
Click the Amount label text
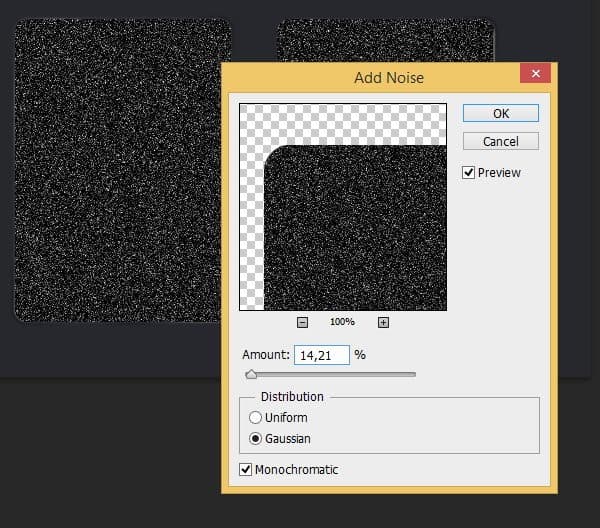(265, 355)
